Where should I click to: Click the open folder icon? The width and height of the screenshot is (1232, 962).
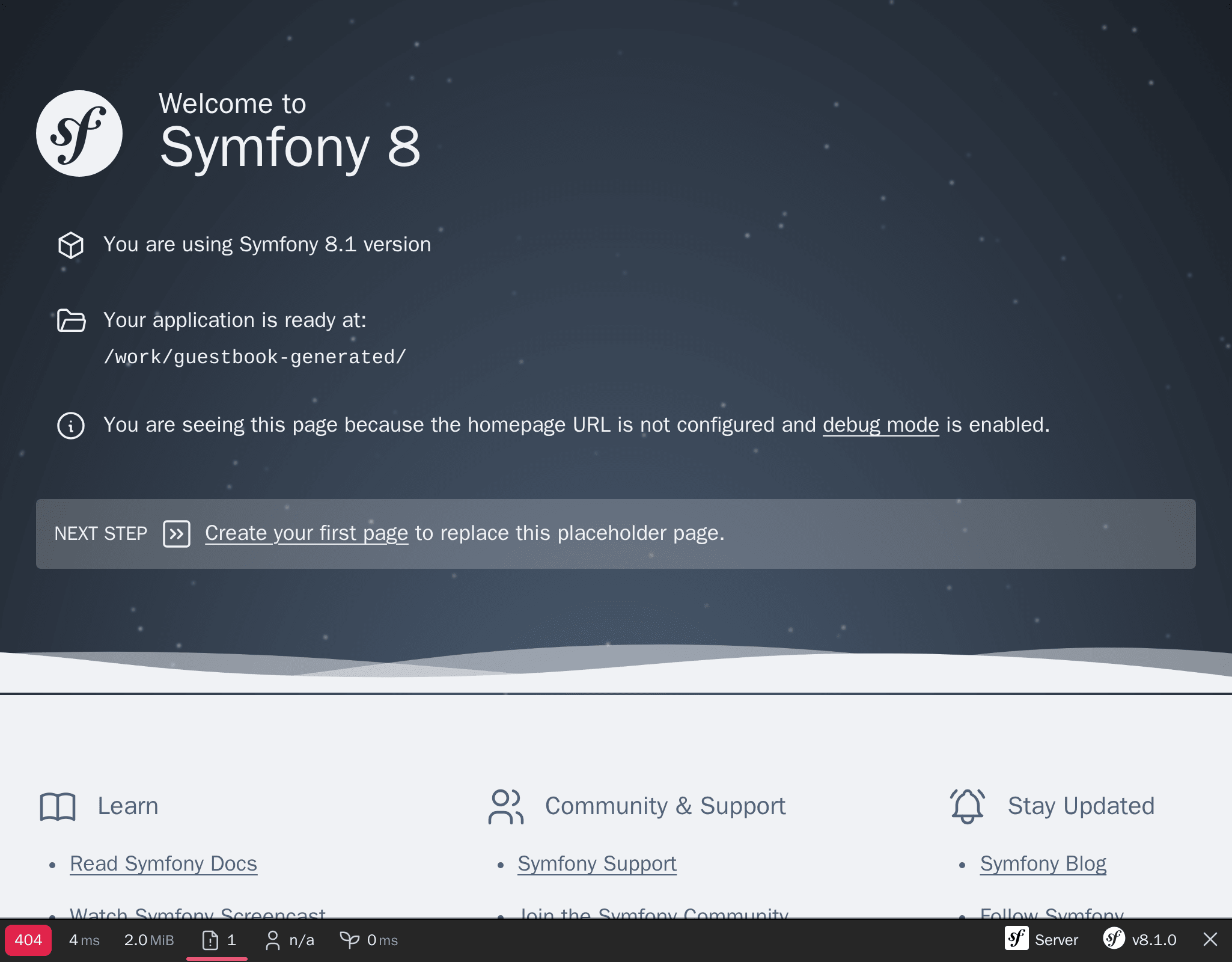click(71, 320)
